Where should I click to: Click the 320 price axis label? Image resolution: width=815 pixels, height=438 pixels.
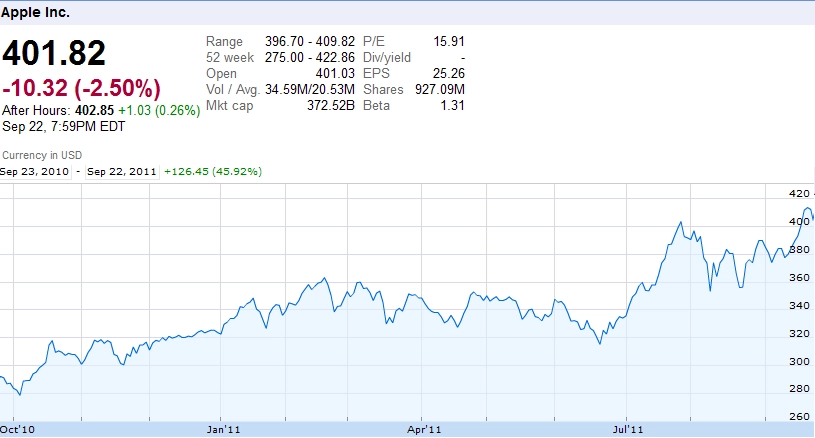tap(799, 334)
